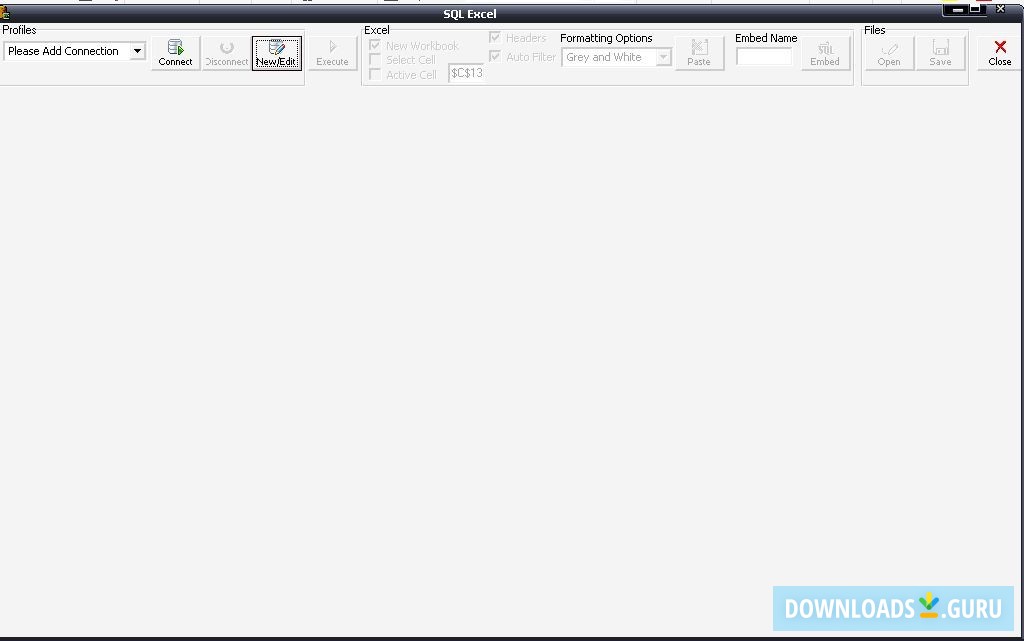Open a file with Open icon

click(x=889, y=53)
